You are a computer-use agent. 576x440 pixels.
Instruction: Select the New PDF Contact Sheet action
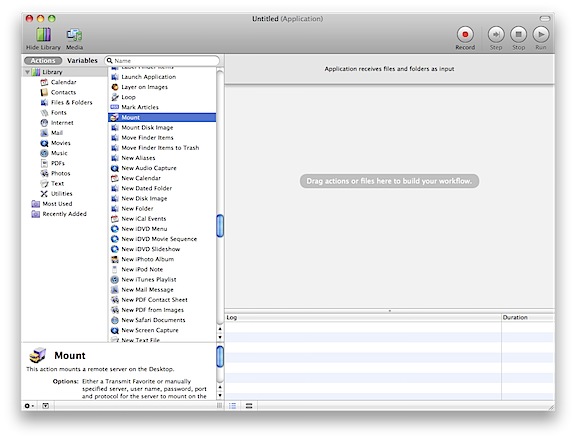(x=162, y=300)
